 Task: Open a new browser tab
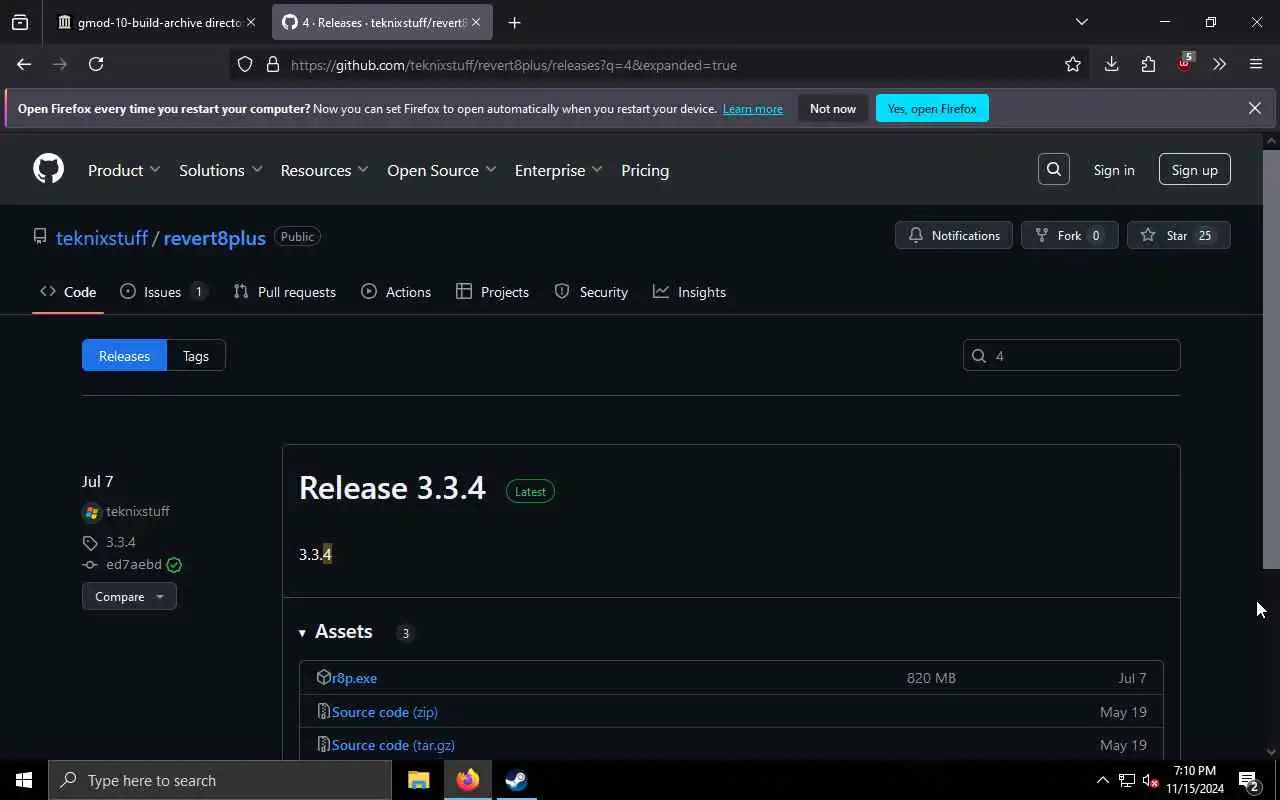[x=514, y=22]
